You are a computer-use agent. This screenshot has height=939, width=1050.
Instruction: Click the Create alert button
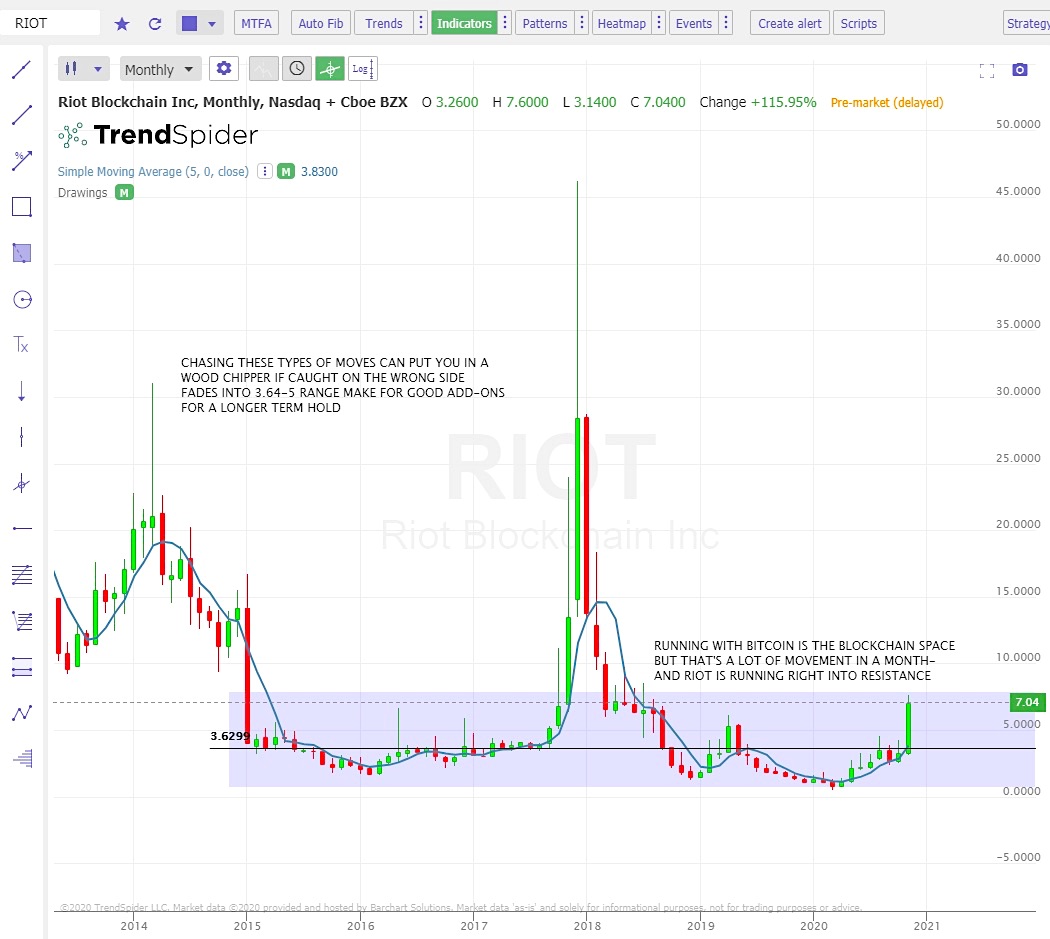pyautogui.click(x=790, y=23)
